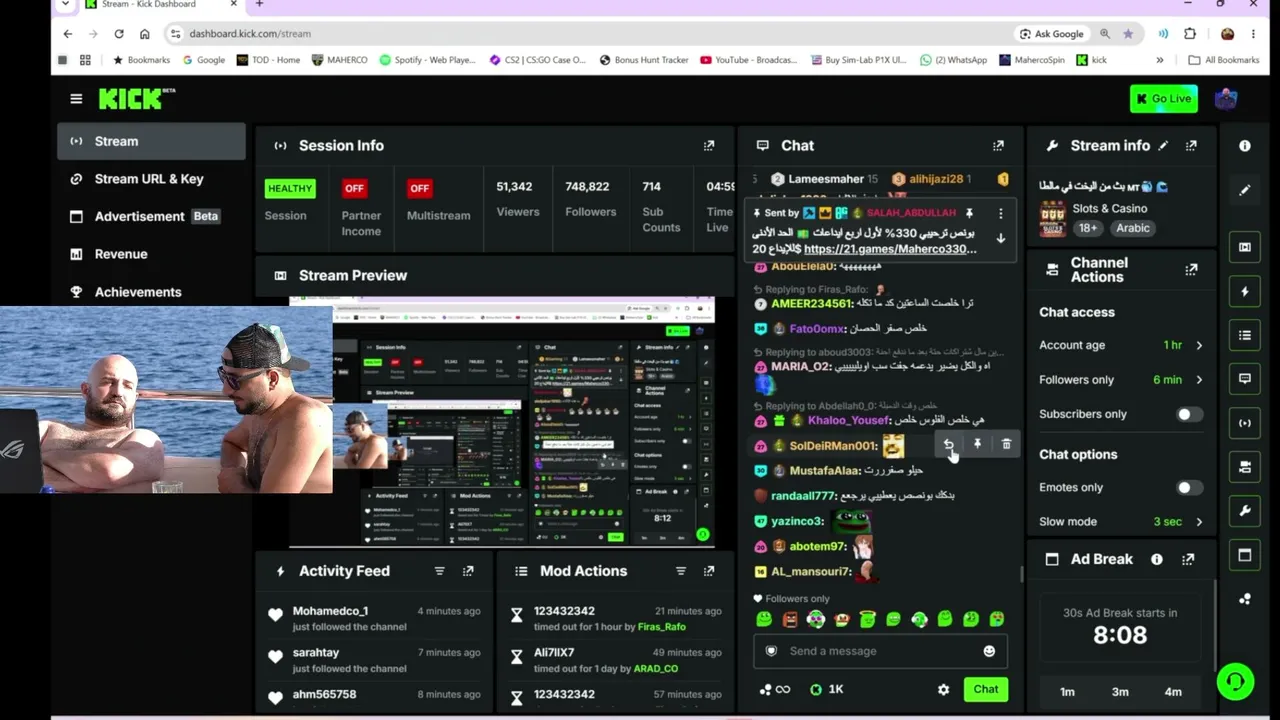Open Firas_Rafo moderator link in Mod Actions

662,627
